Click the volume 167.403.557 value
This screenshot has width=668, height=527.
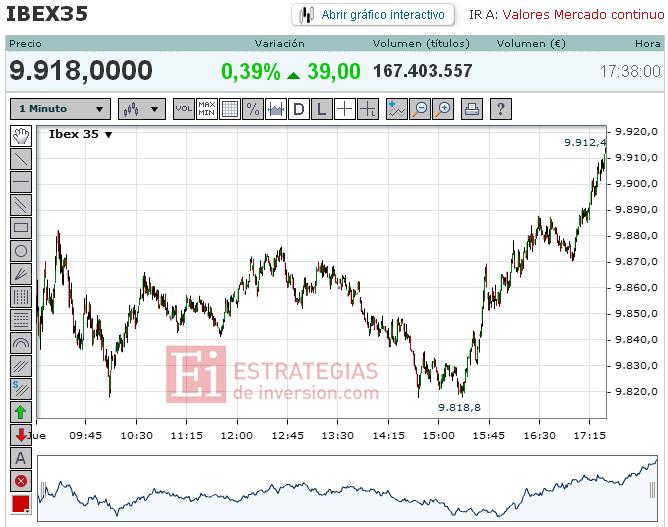423,71
